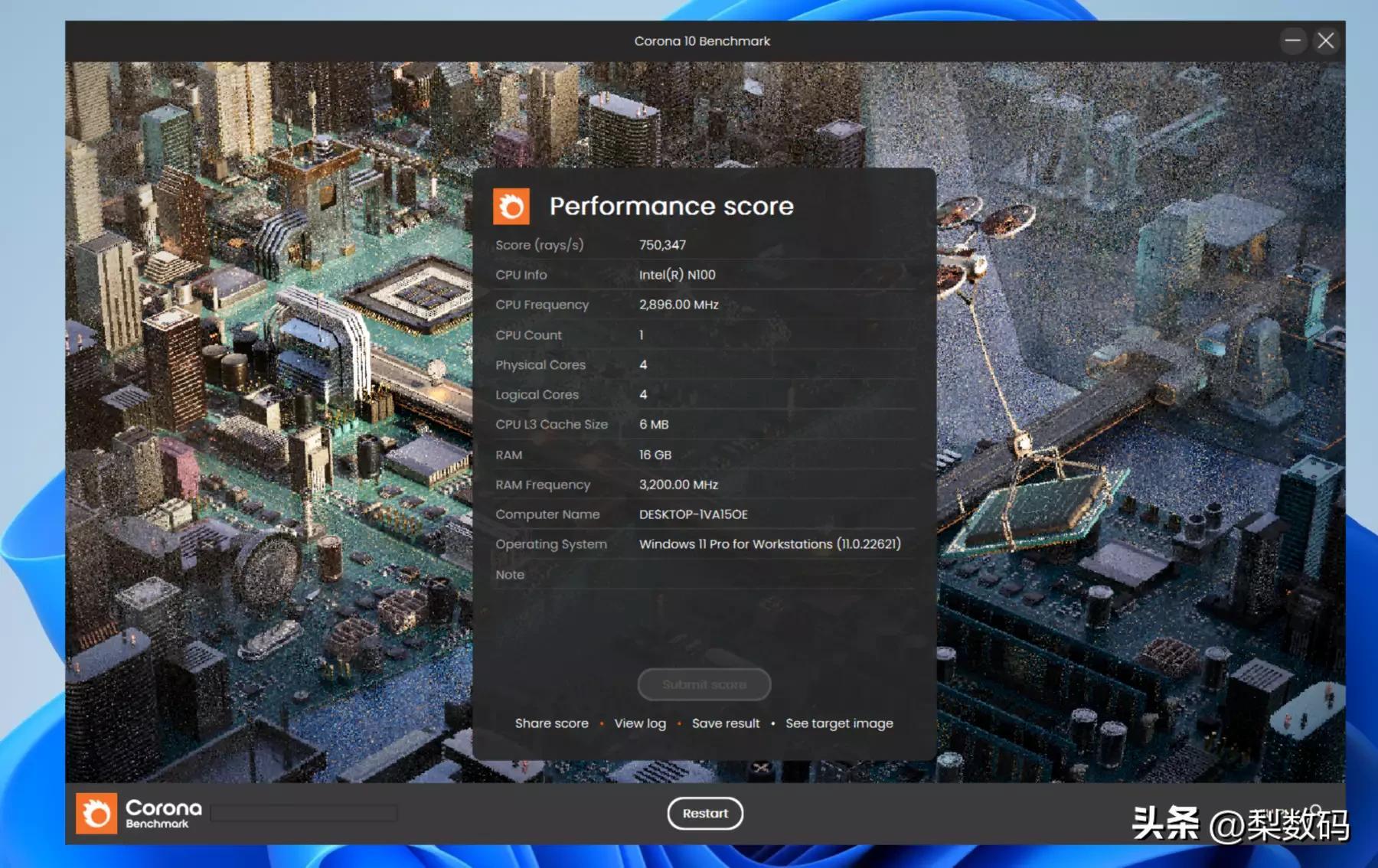Click the CPU Count label
This screenshot has height=868, width=1378.
(528, 335)
